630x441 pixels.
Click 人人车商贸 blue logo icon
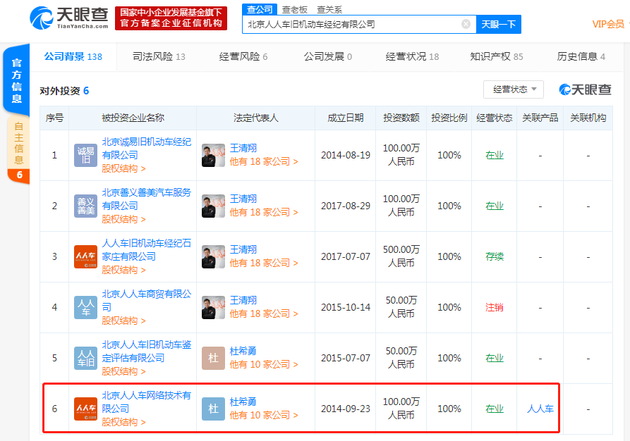pyautogui.click(x=85, y=307)
